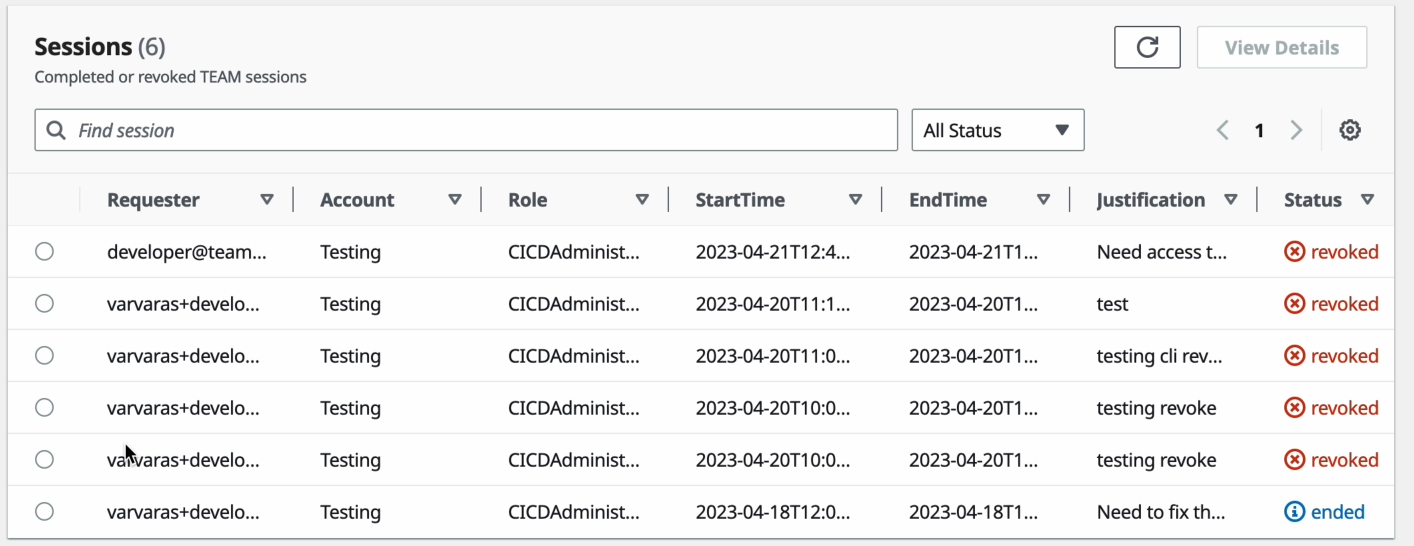Open table preferences gear icon
Image resolution: width=1414 pixels, height=546 pixels.
point(1350,130)
